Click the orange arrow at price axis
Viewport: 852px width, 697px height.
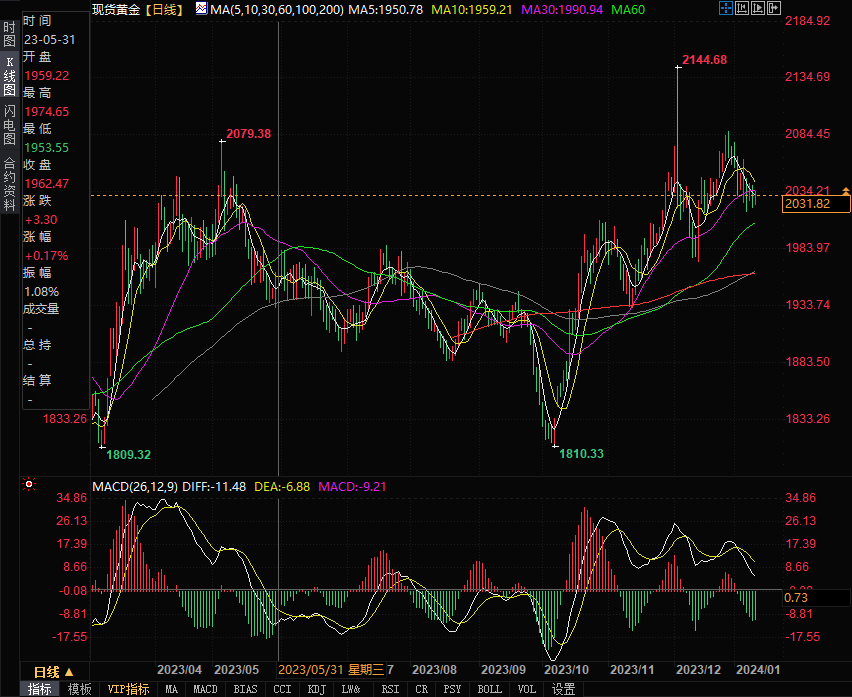(x=846, y=190)
